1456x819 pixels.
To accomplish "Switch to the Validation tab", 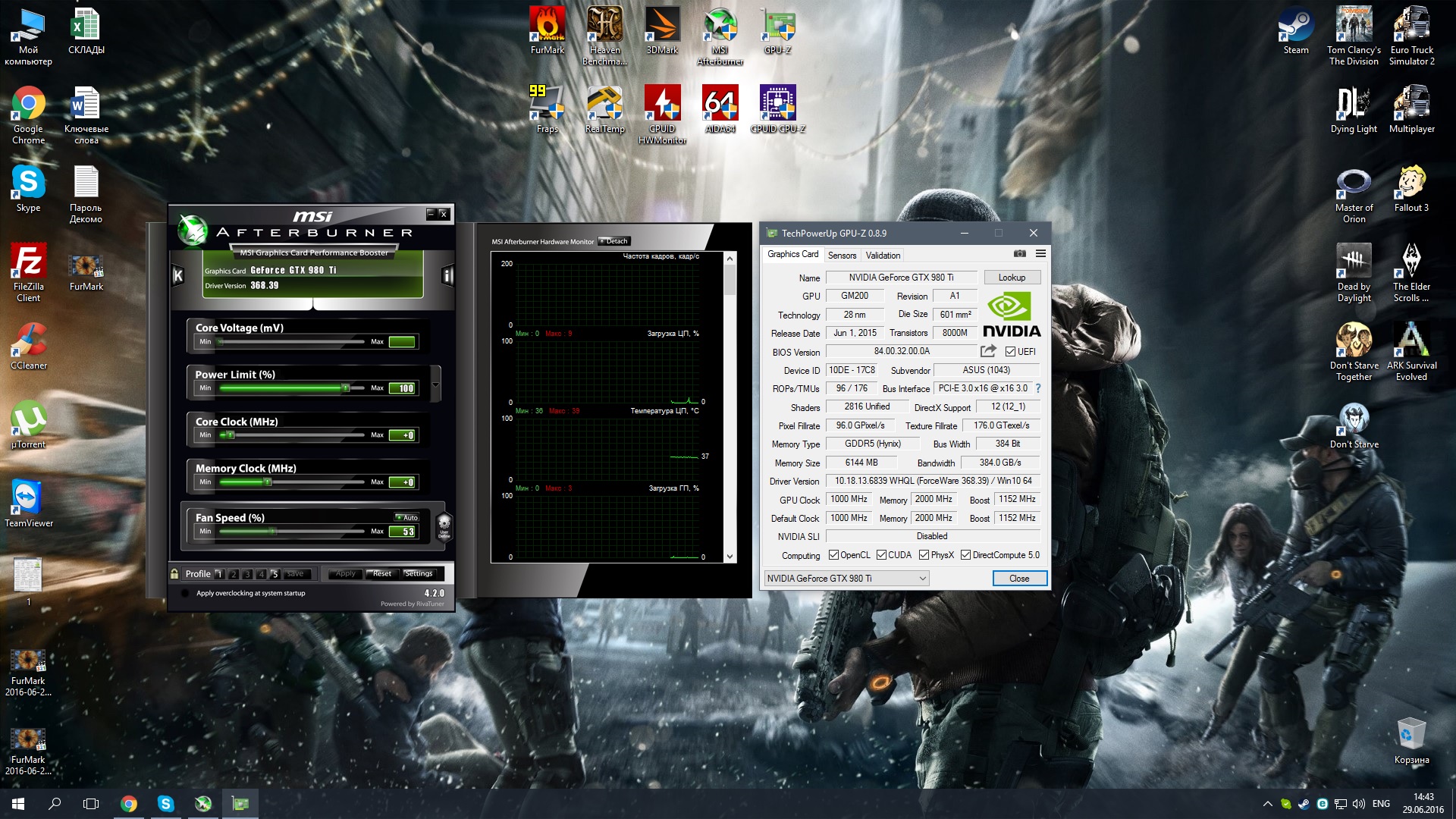I will [883, 256].
